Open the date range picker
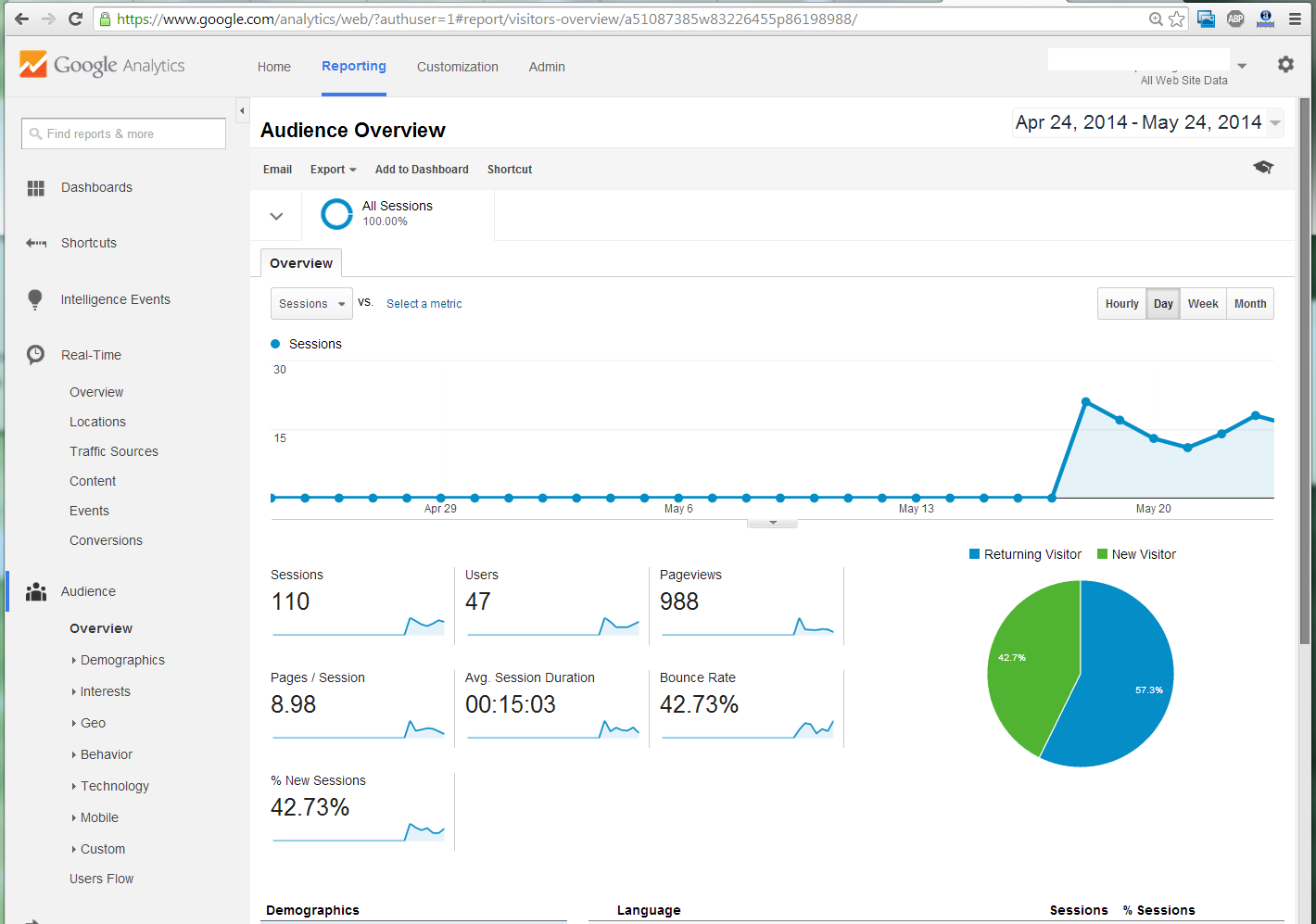The image size is (1316, 924). pos(1148,123)
